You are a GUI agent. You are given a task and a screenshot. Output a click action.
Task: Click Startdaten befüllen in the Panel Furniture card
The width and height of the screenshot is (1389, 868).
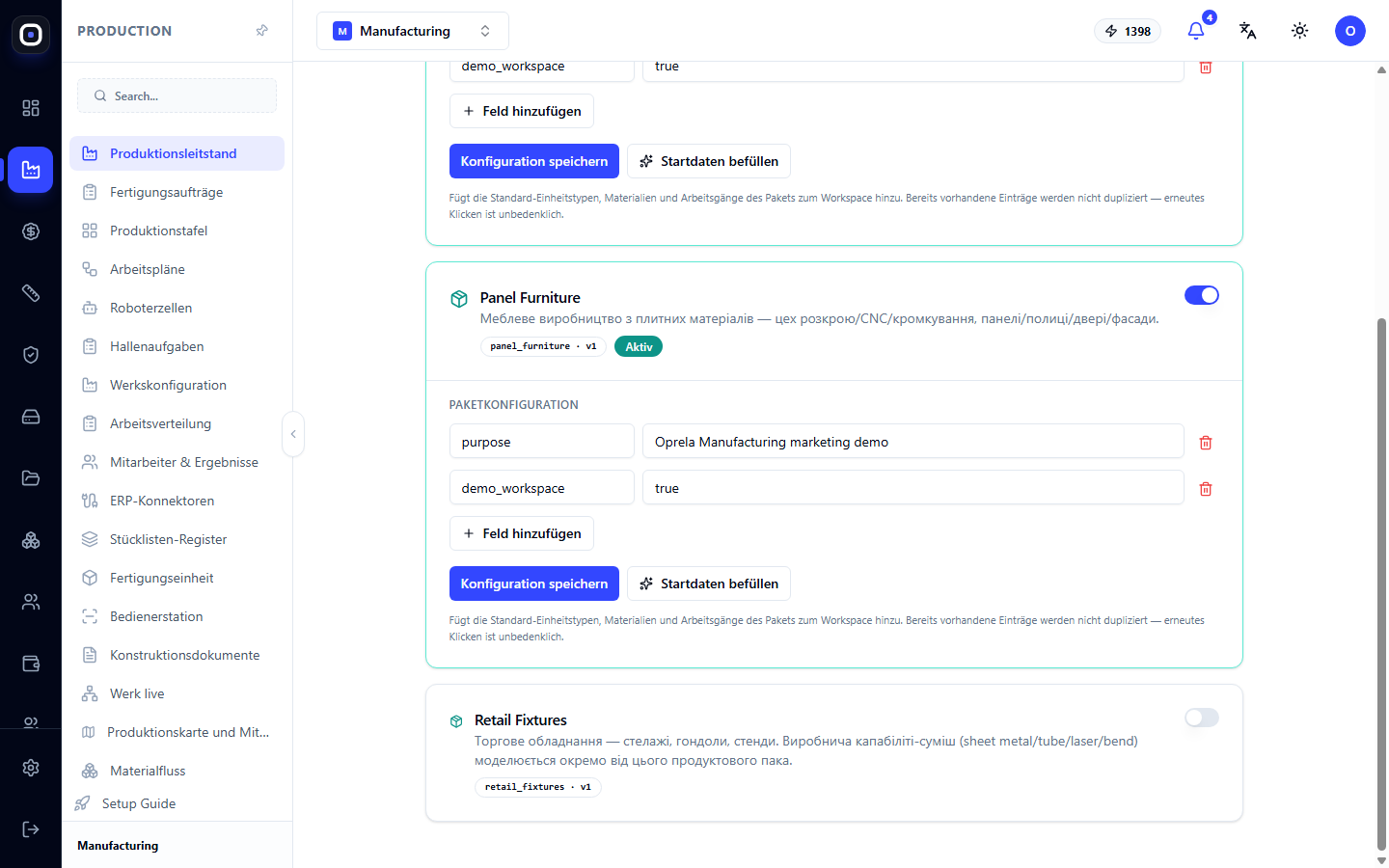click(709, 583)
